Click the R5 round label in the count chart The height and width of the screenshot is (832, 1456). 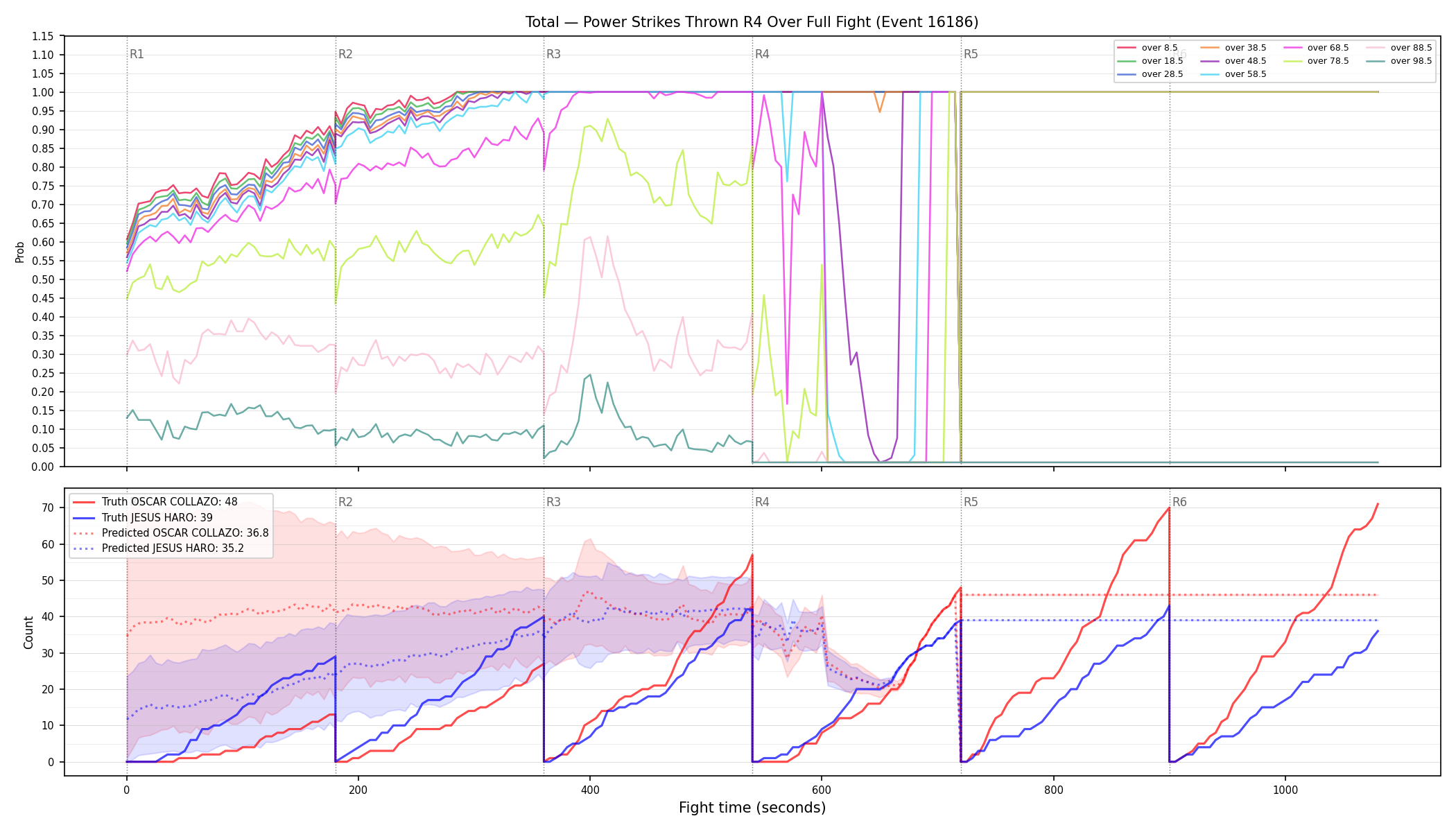(x=971, y=502)
